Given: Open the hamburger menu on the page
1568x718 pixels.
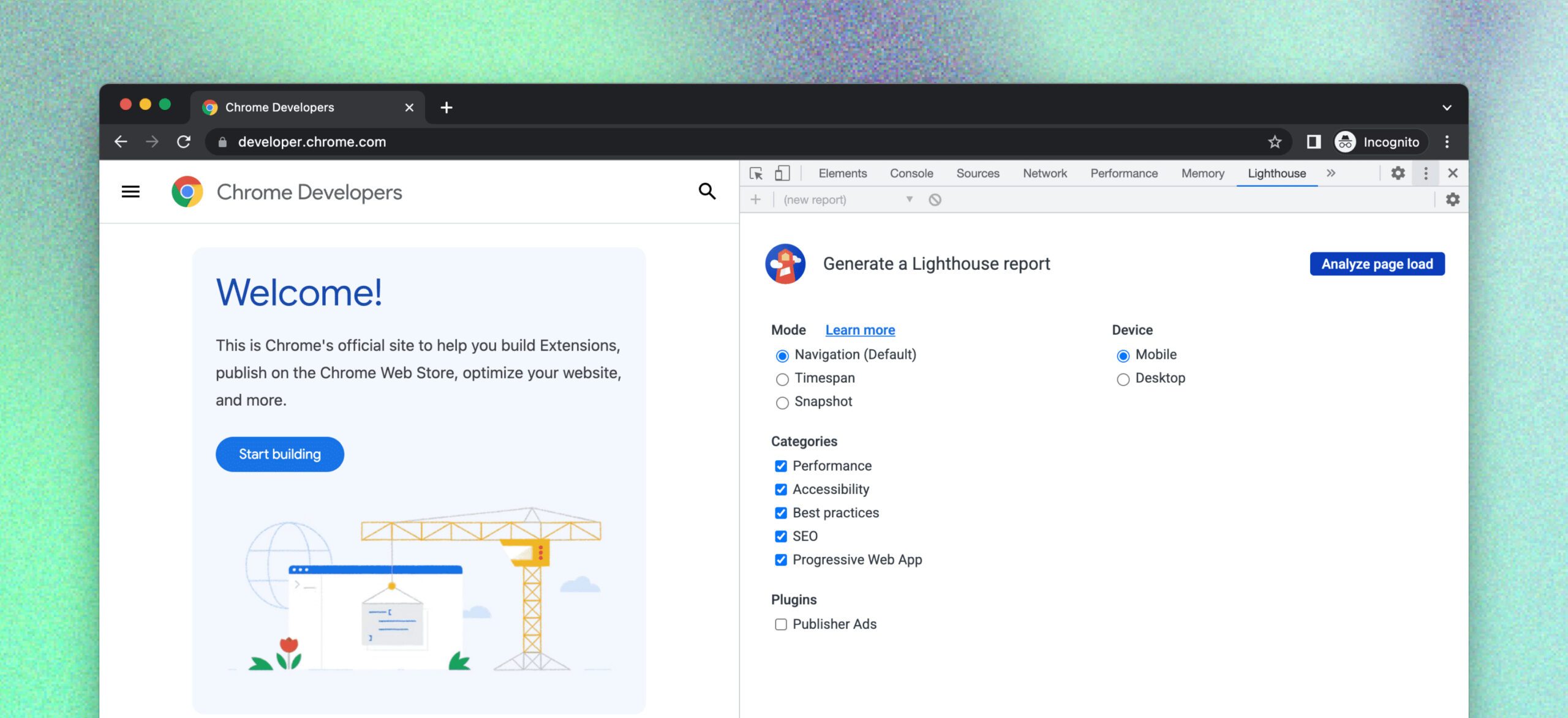Looking at the screenshot, I should pos(130,192).
